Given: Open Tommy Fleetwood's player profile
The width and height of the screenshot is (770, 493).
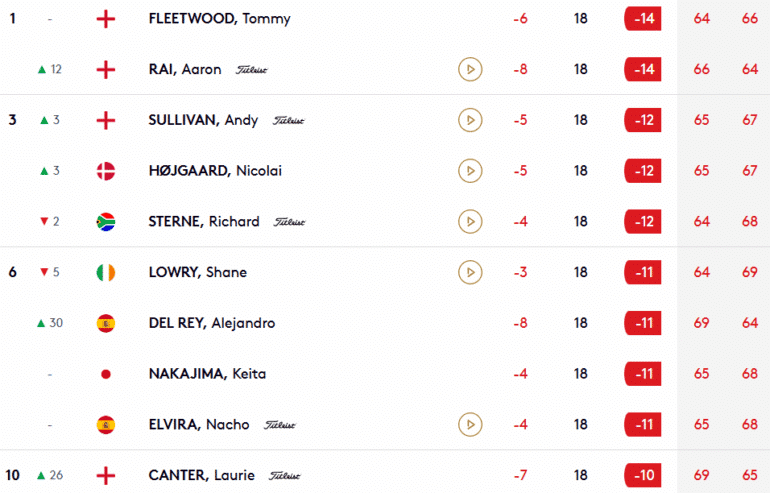Looking at the screenshot, I should click(x=219, y=19).
